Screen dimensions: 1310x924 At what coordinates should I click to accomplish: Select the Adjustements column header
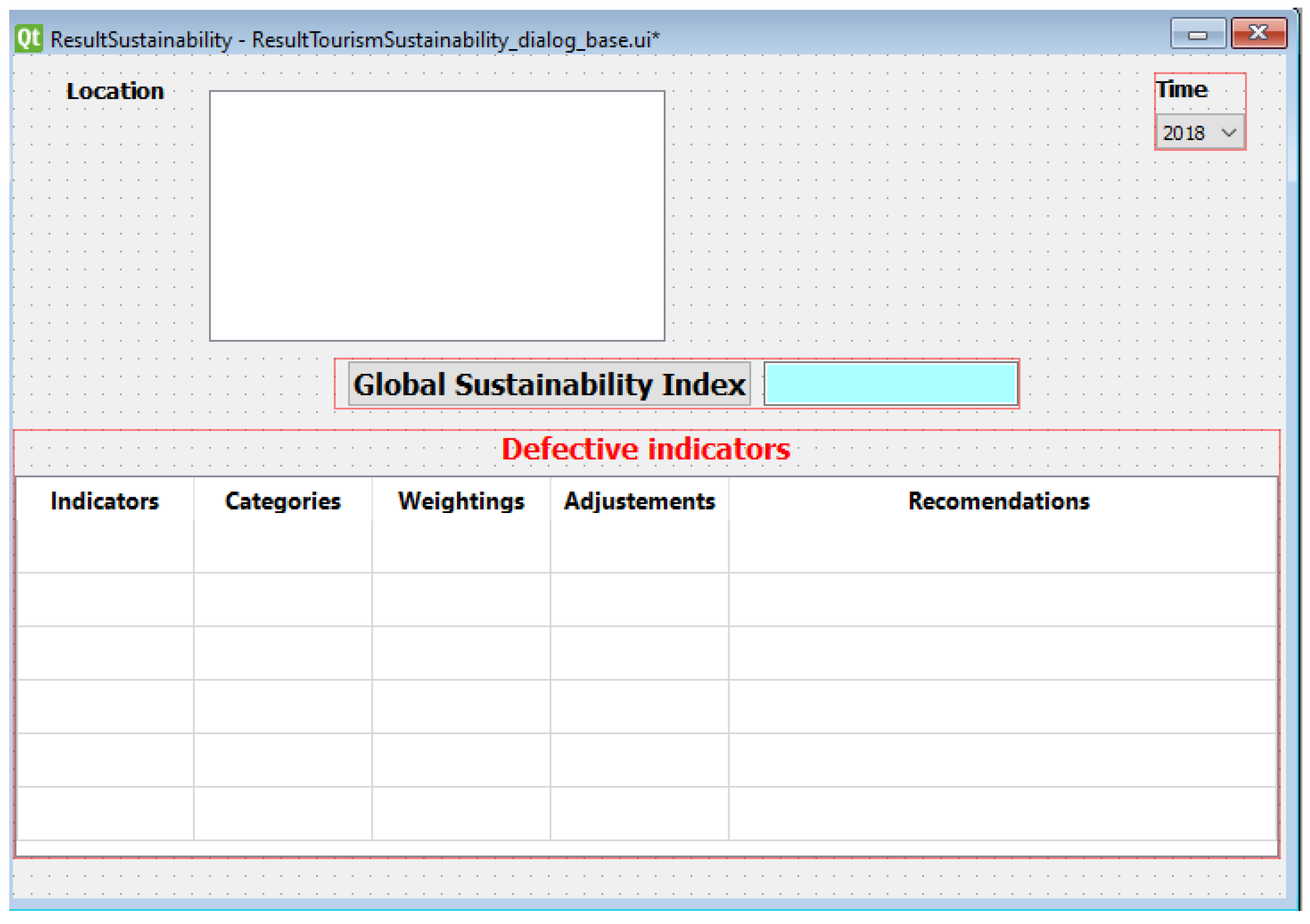(639, 502)
